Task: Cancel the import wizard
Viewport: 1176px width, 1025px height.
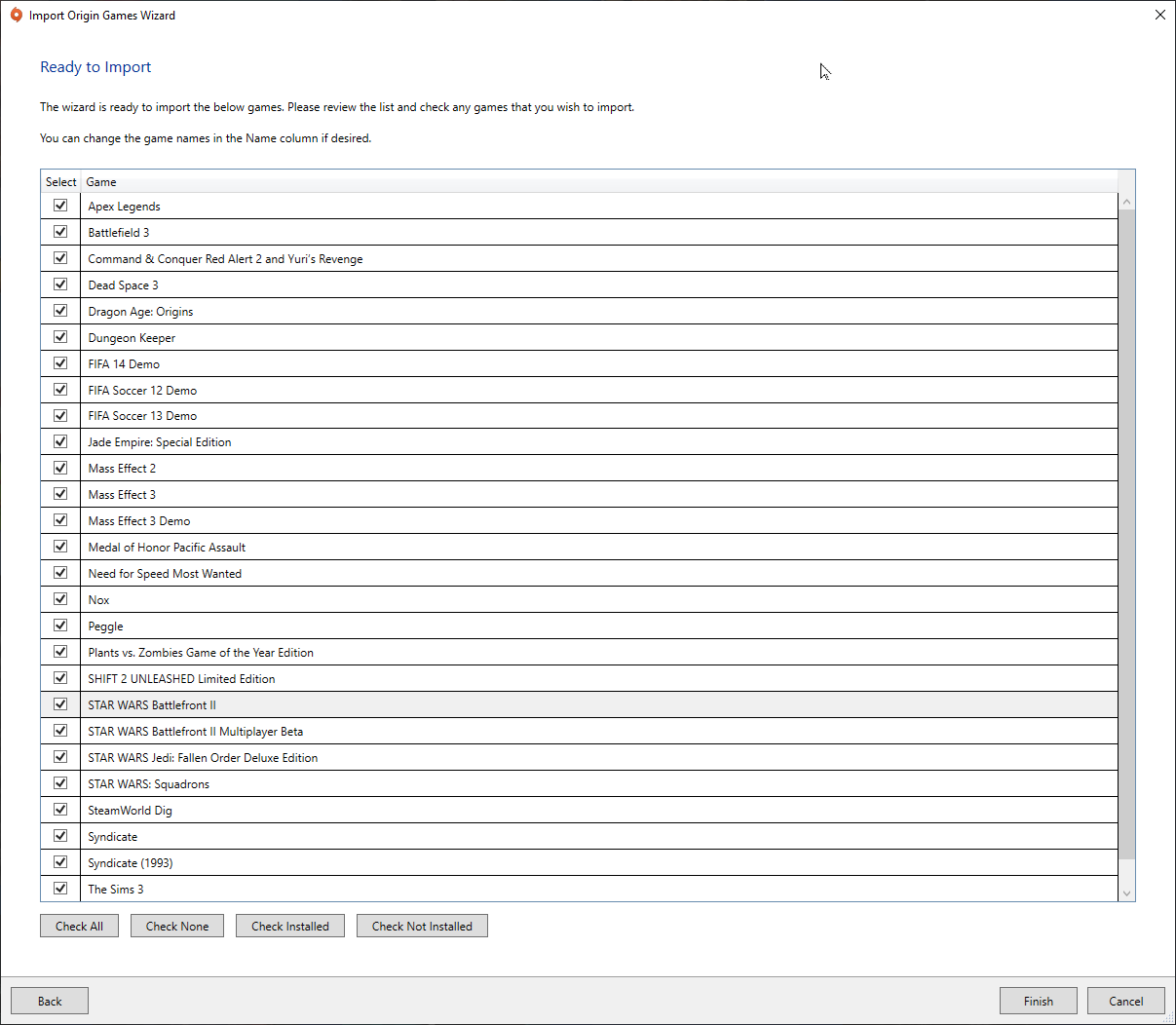Action: (1126, 1001)
